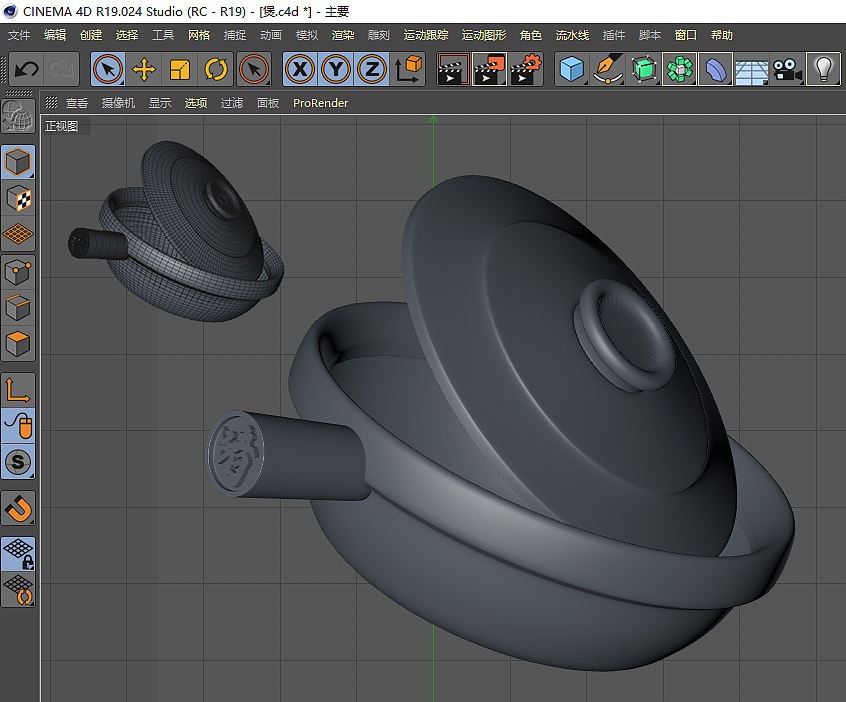Toggle the Tweak mouse mode icon

click(18, 426)
